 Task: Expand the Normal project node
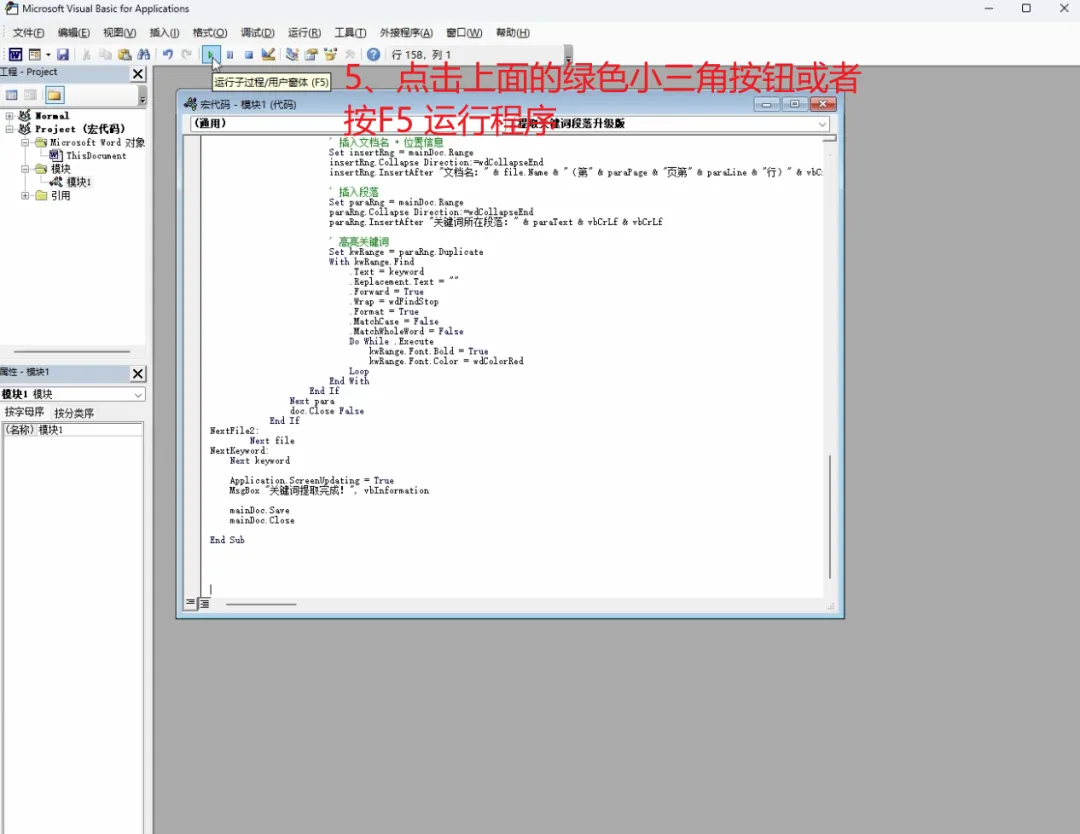pyautogui.click(x=10, y=116)
